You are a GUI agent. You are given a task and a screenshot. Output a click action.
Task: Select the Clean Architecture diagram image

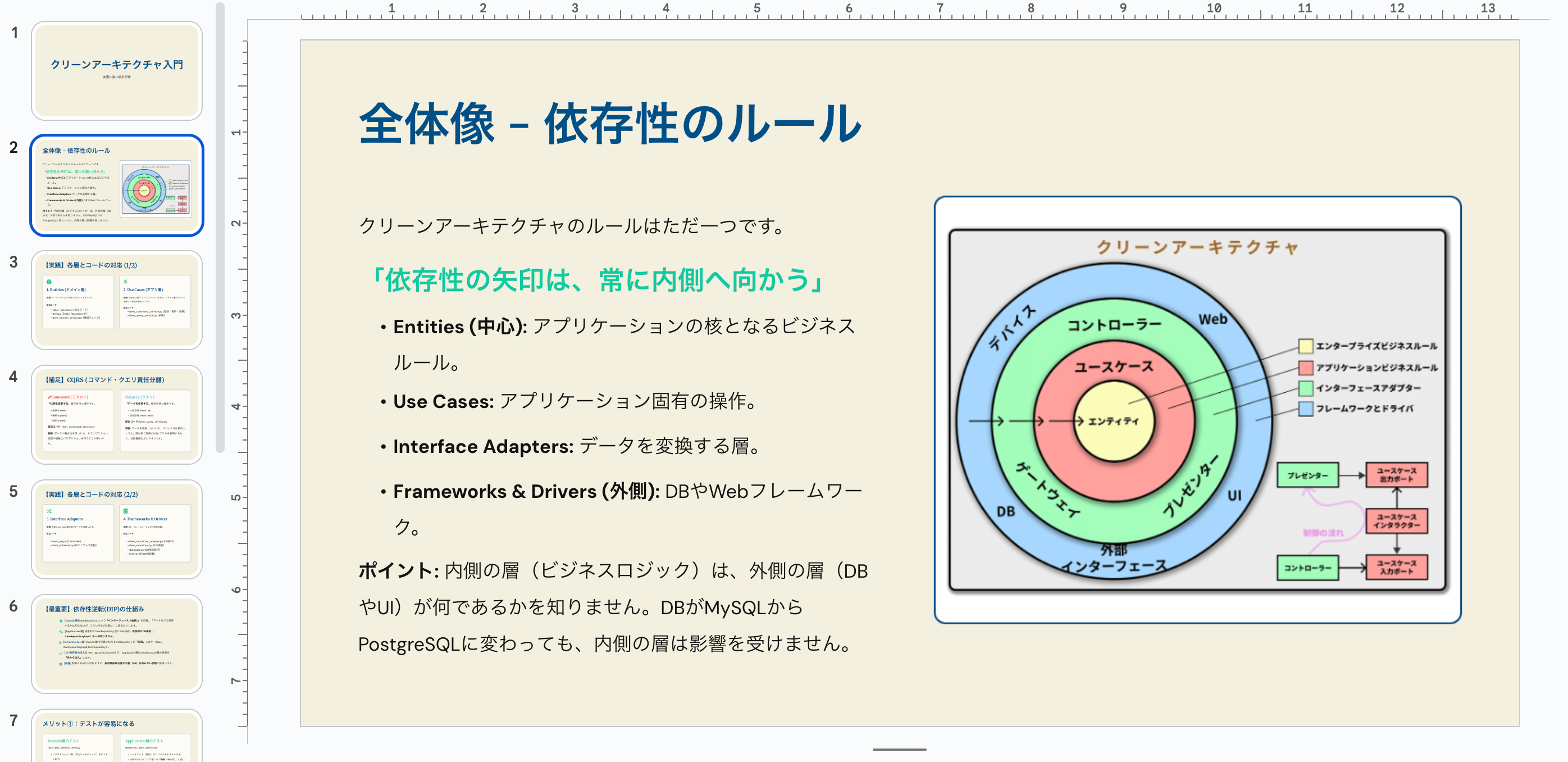click(x=1197, y=409)
